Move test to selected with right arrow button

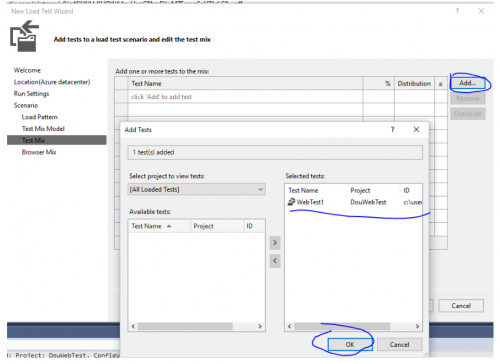click(275, 243)
